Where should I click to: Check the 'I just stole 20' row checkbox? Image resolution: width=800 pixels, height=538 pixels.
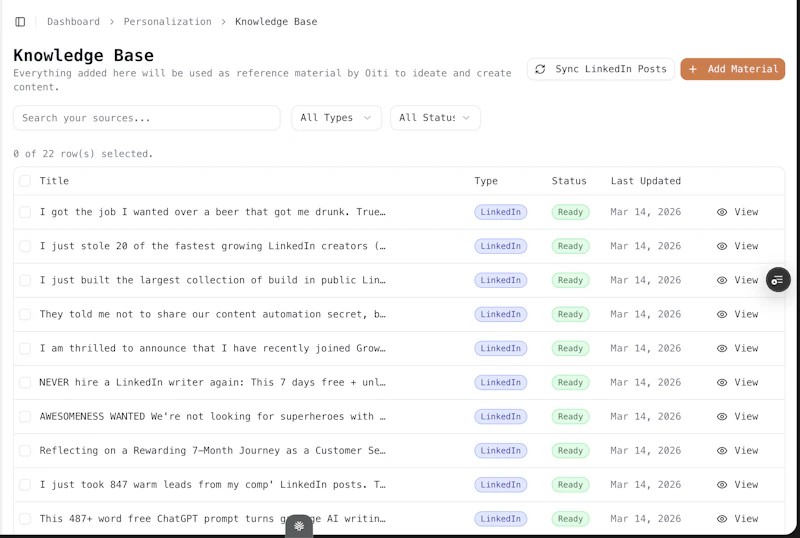[x=25, y=246]
